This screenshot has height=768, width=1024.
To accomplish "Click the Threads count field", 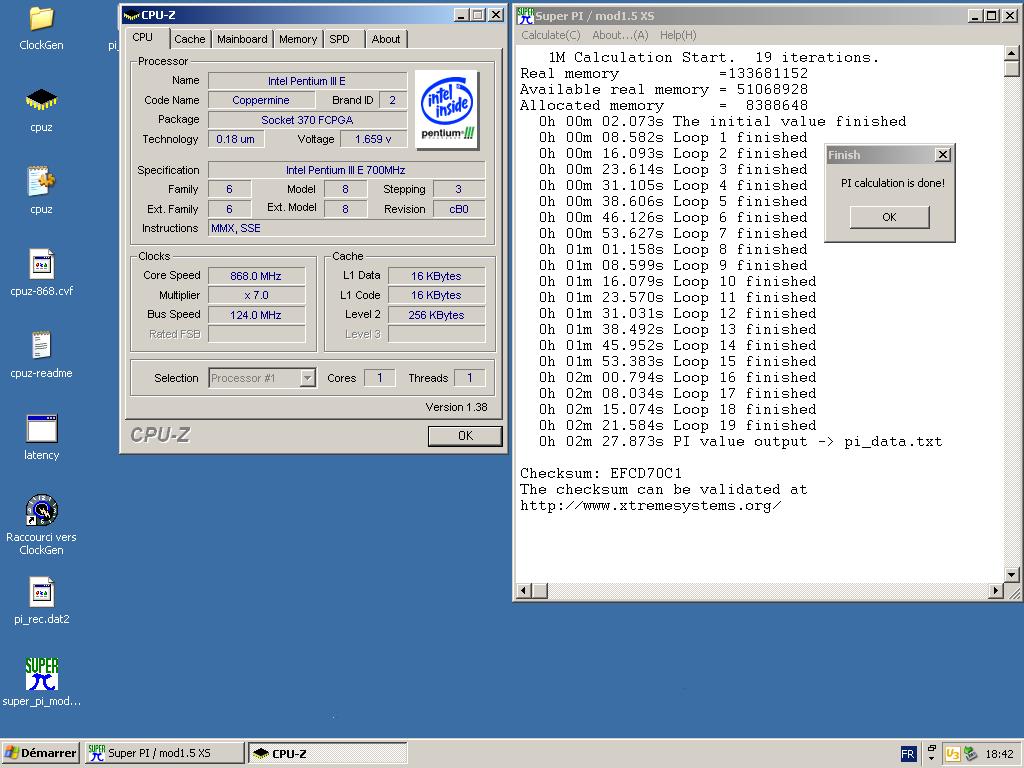I will point(470,377).
